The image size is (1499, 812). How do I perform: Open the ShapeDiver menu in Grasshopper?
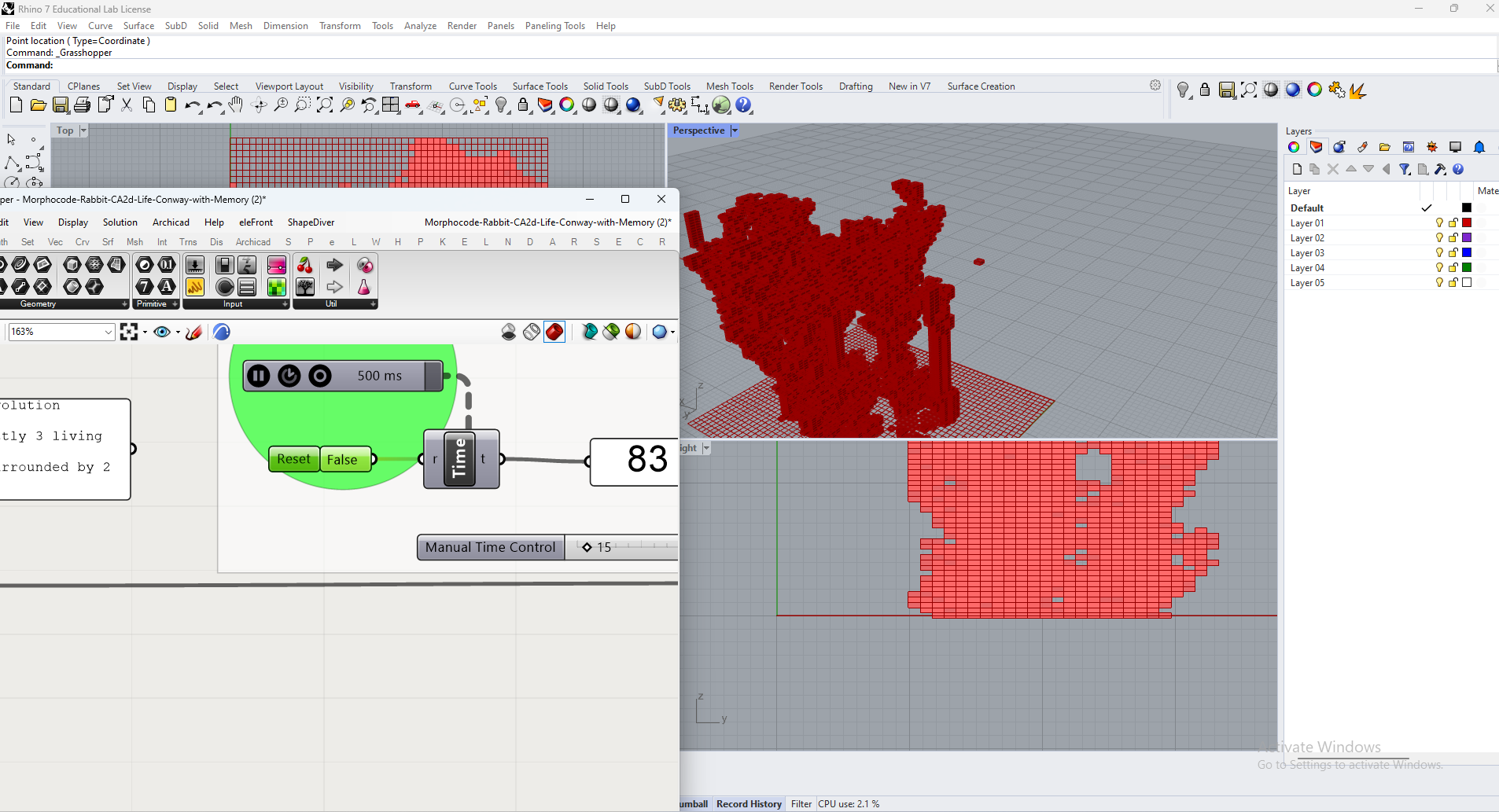pyautogui.click(x=311, y=222)
